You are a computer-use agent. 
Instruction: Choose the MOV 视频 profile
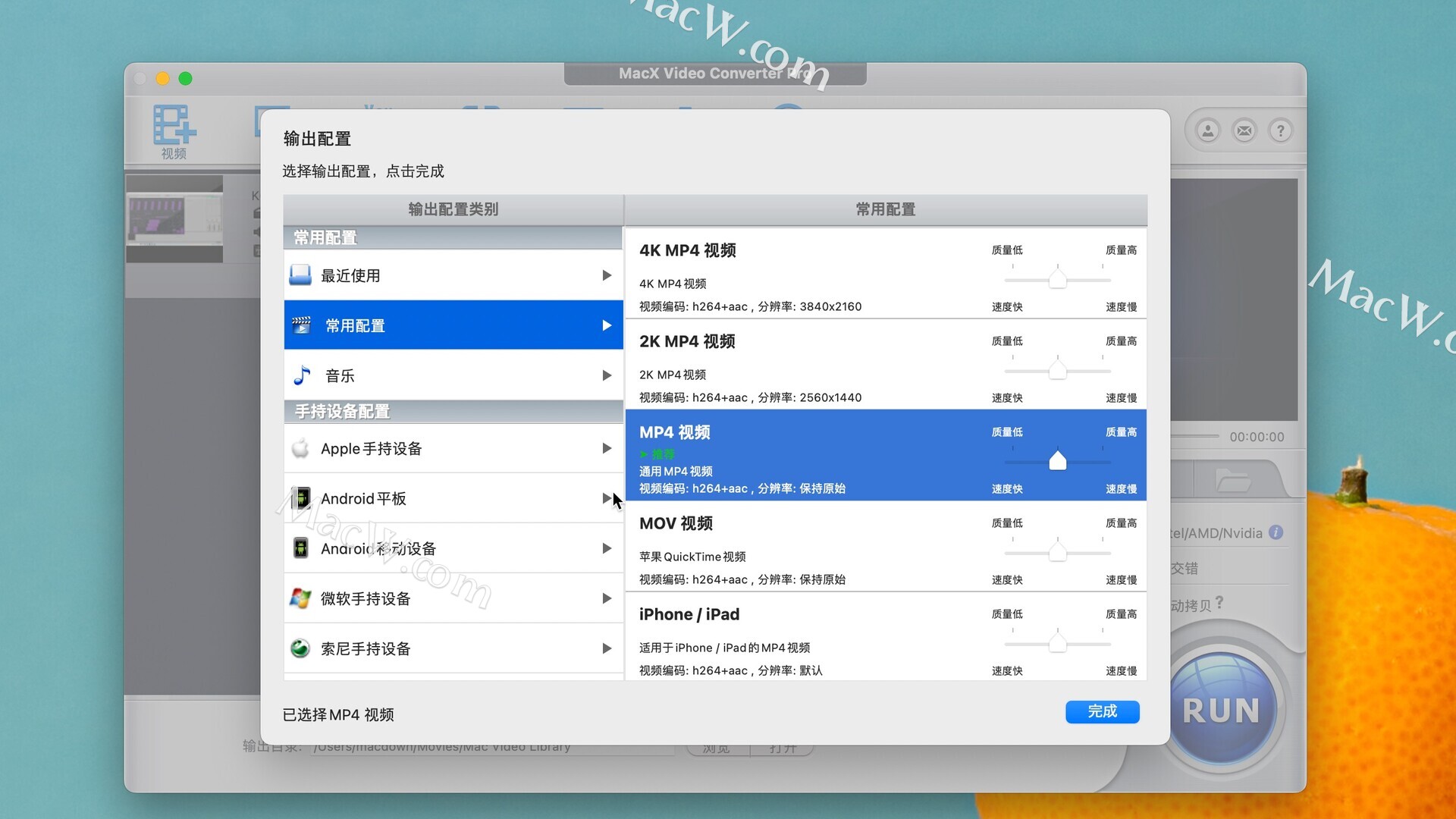886,546
